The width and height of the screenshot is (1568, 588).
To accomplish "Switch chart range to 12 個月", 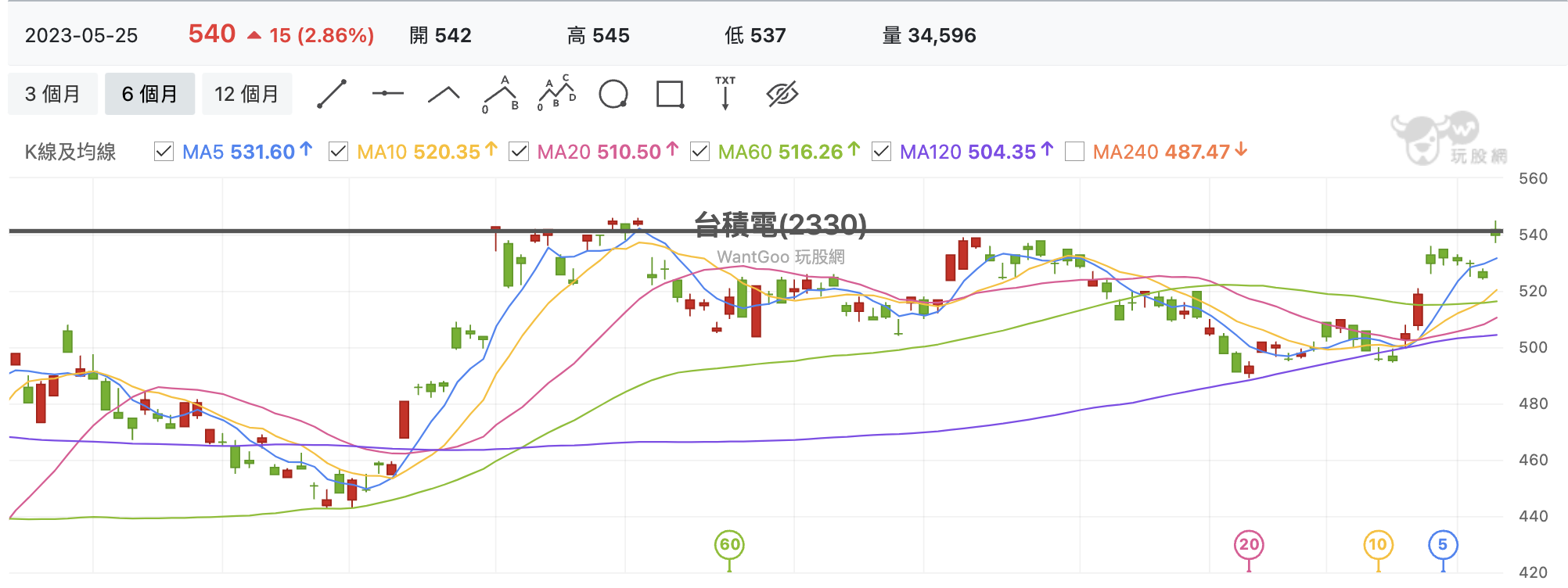I will (x=246, y=94).
